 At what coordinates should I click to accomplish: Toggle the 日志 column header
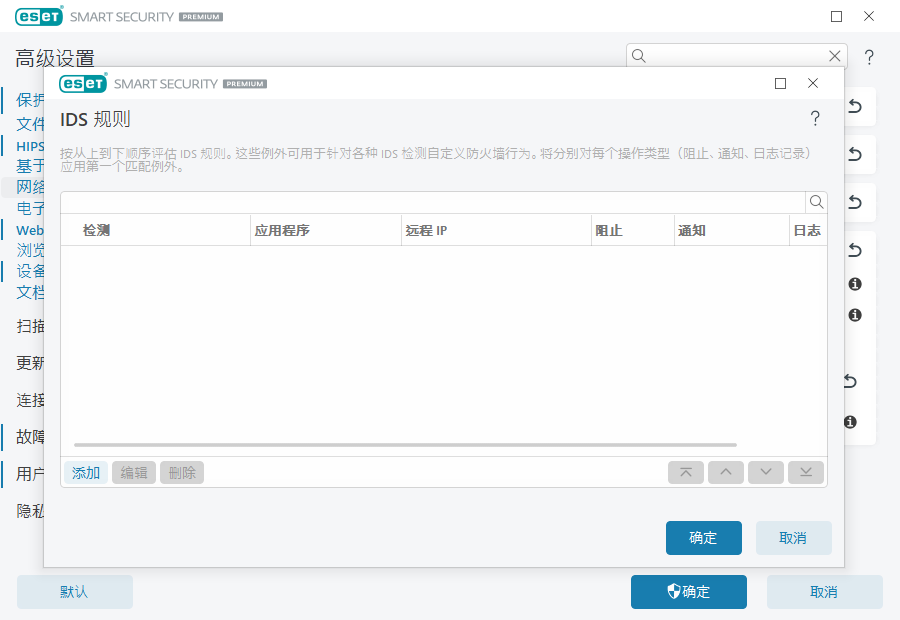click(x=807, y=230)
